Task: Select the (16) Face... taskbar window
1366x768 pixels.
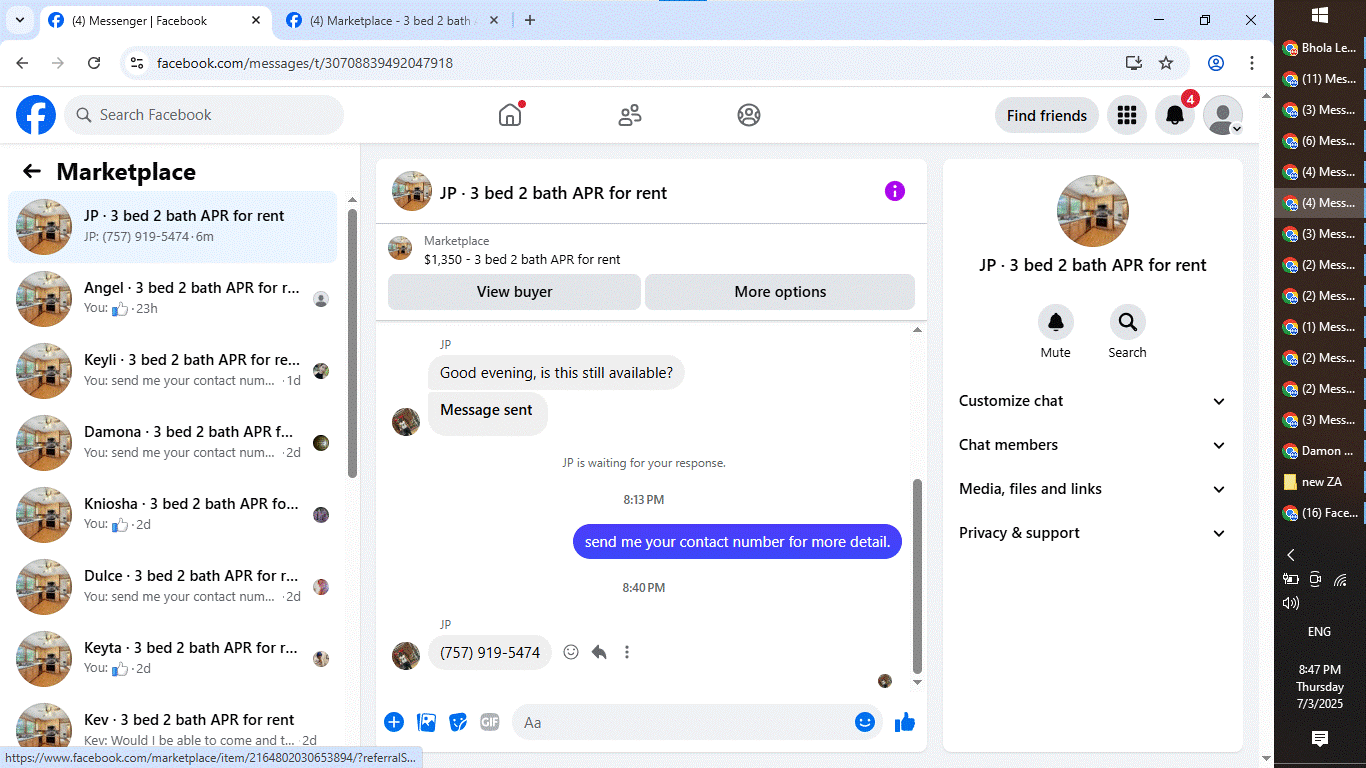Action: tap(1320, 513)
